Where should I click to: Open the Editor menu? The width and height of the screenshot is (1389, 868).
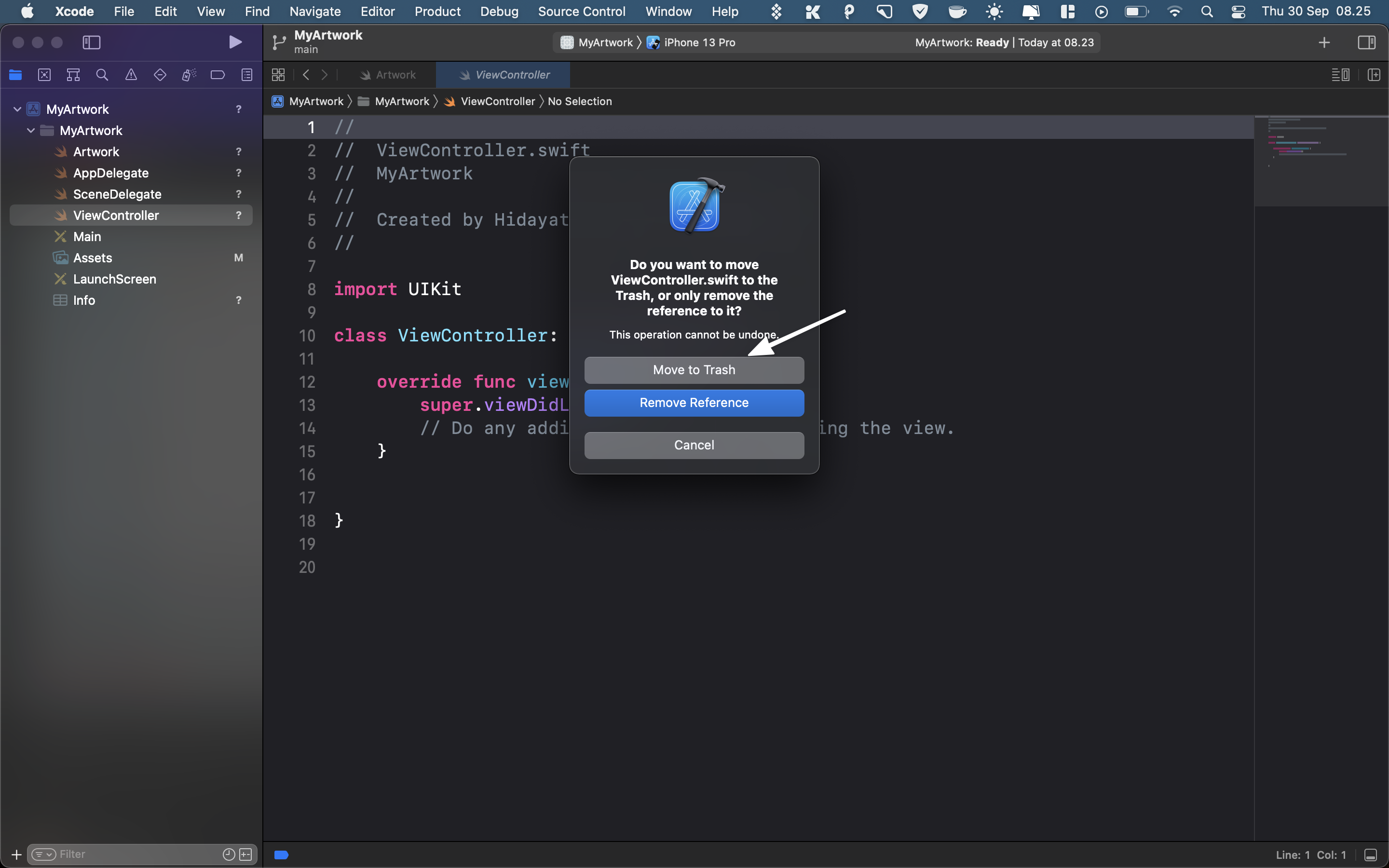tap(377, 12)
